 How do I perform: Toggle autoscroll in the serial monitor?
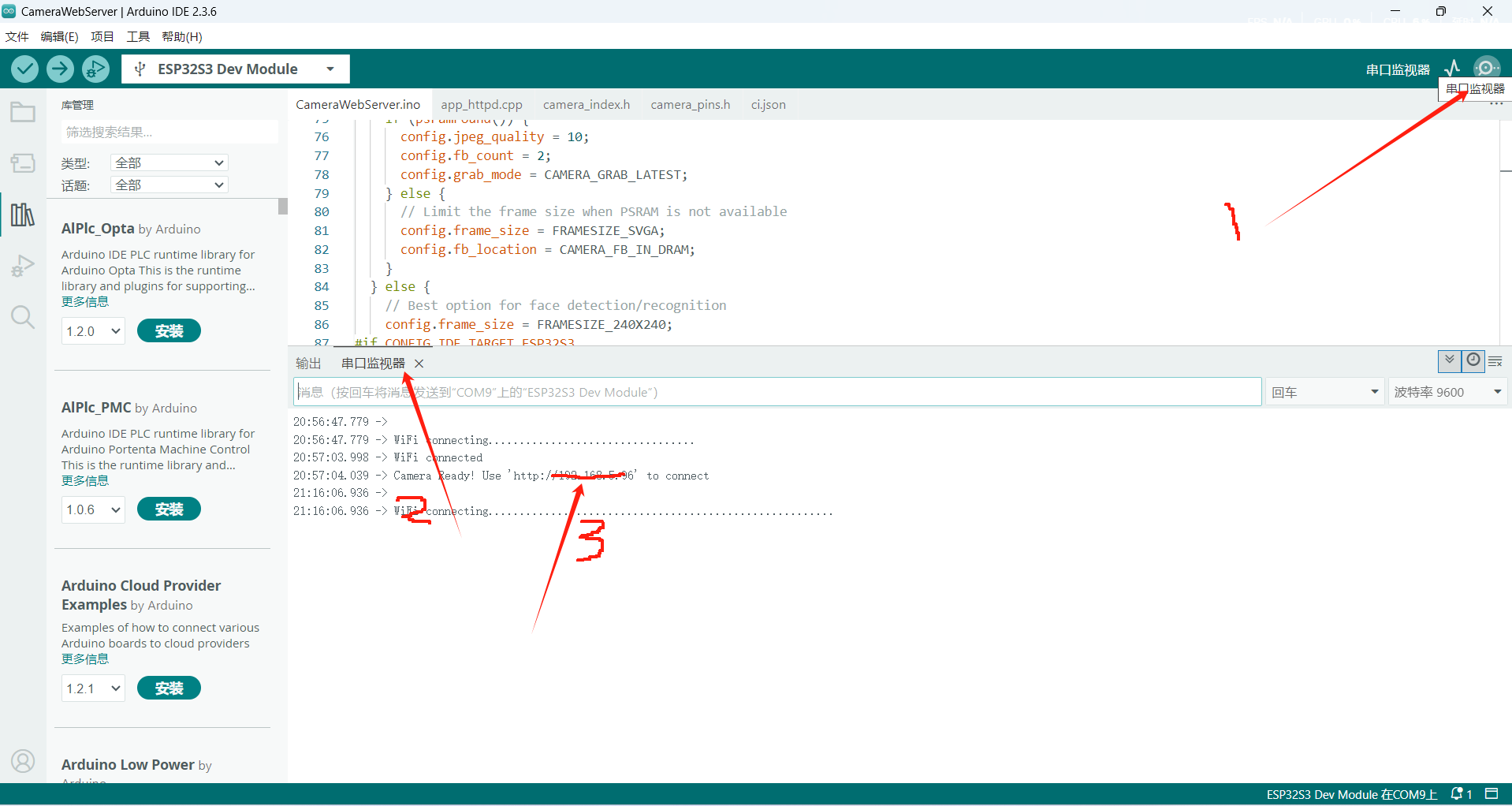click(x=1449, y=361)
